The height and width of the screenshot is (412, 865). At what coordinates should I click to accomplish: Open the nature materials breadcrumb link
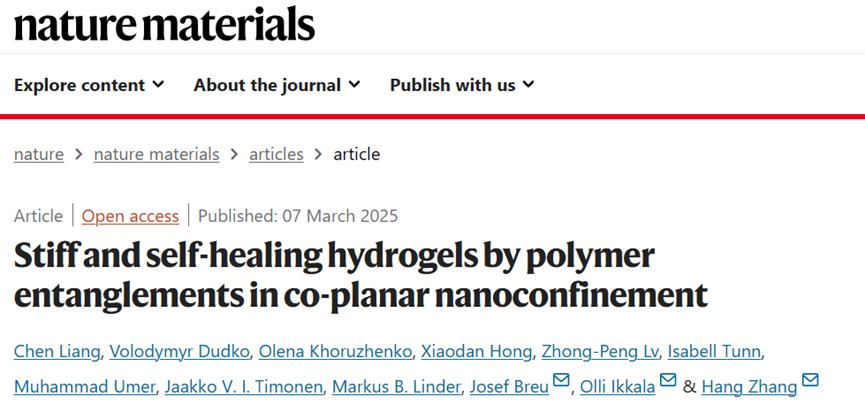click(157, 154)
